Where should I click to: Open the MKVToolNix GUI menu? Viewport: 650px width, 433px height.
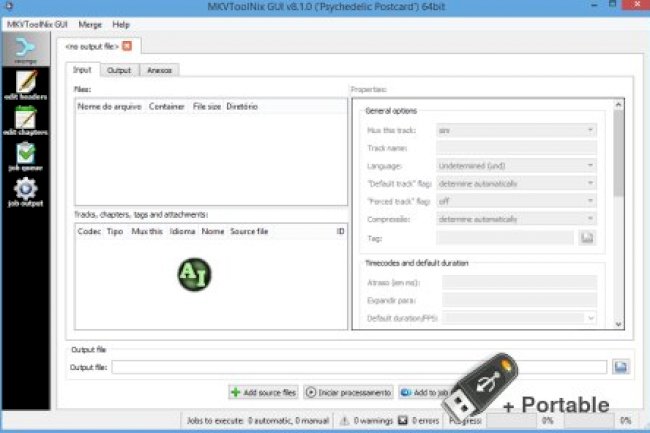tap(37, 24)
